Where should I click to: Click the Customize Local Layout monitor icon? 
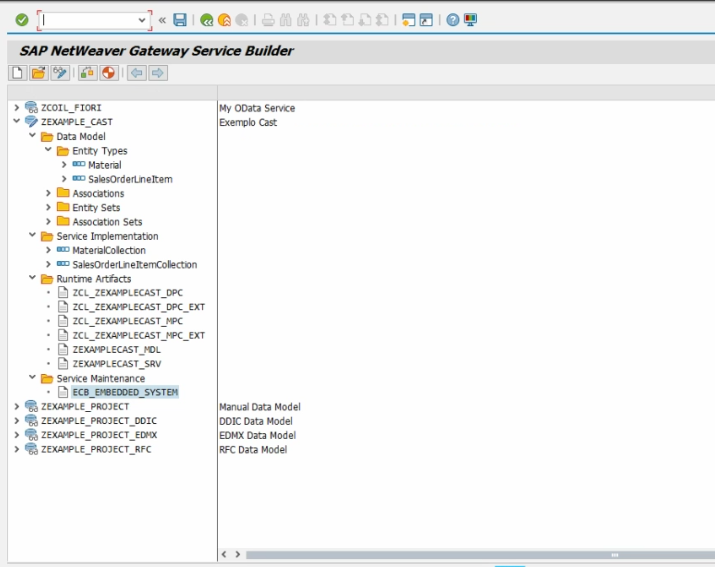pyautogui.click(x=470, y=20)
